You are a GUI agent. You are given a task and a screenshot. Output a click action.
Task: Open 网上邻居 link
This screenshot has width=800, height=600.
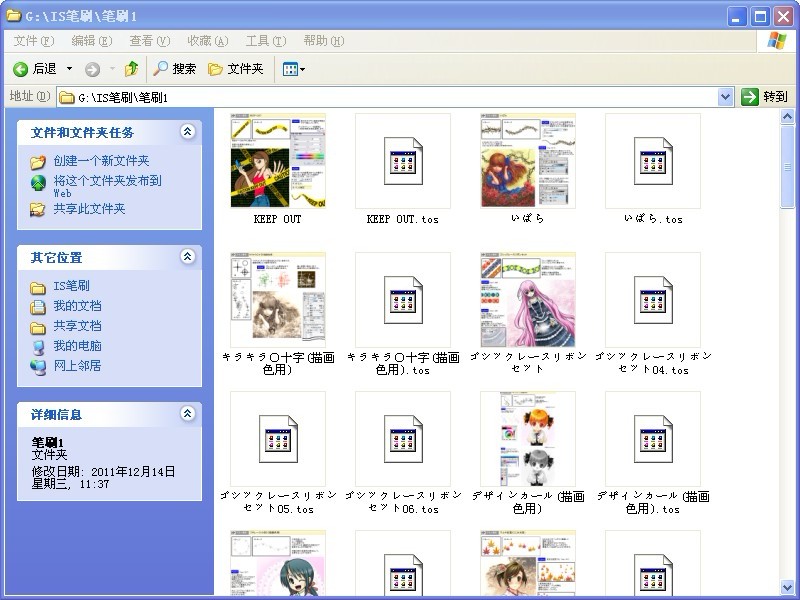pyautogui.click(x=78, y=365)
